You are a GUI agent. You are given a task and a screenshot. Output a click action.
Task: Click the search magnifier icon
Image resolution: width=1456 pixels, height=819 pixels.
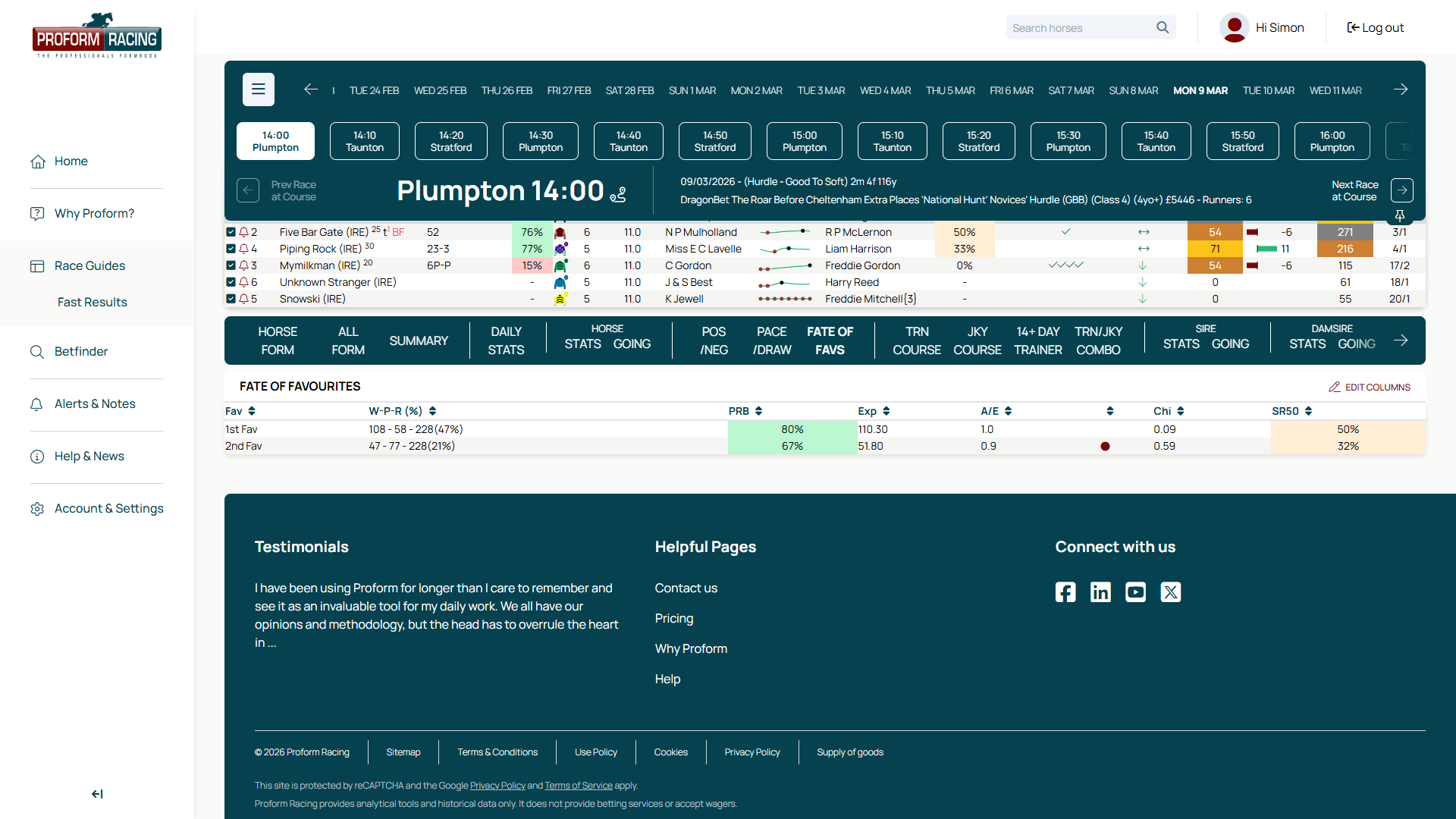point(1163,28)
